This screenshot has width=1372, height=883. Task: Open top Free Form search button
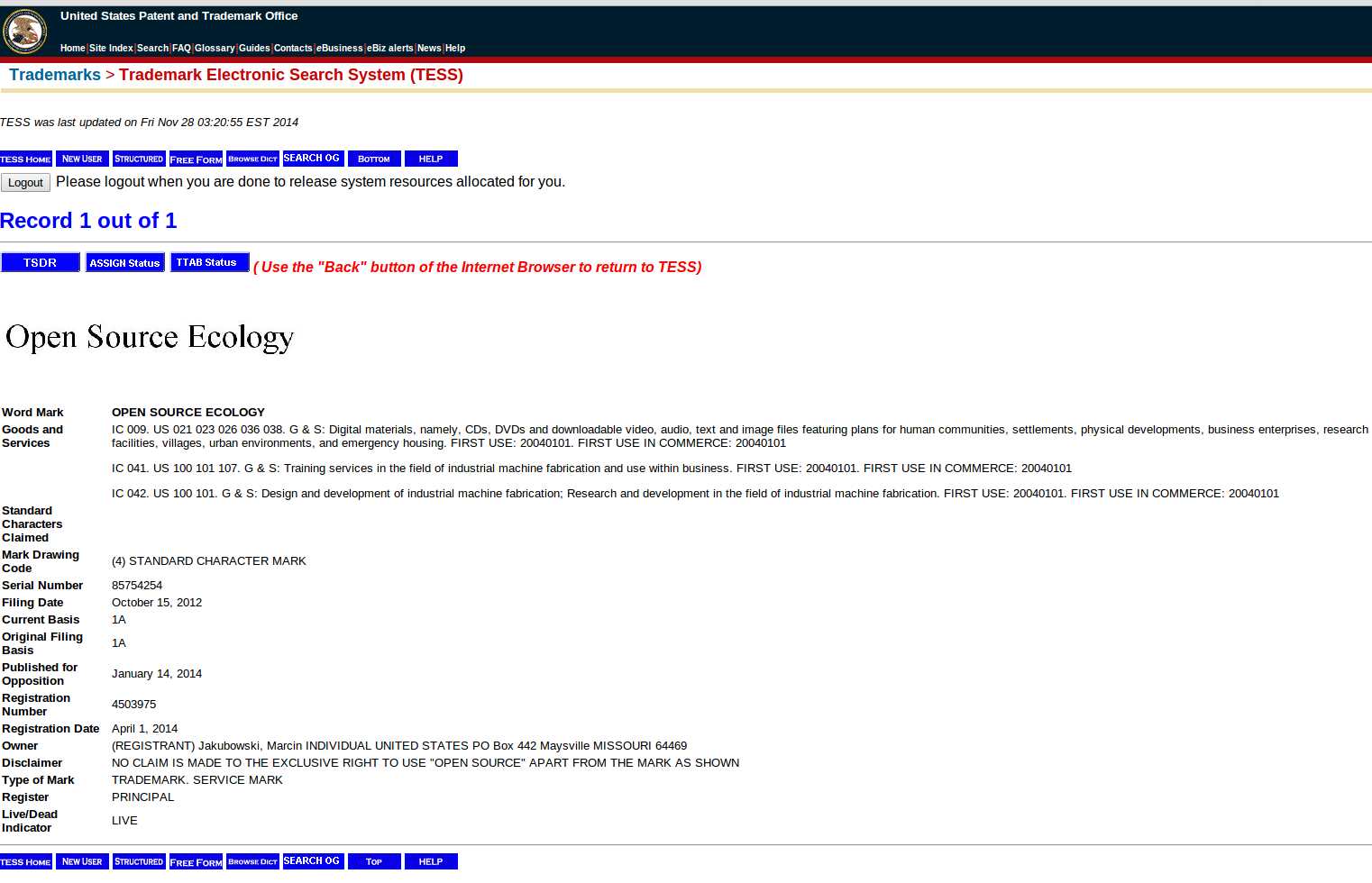[x=196, y=159]
